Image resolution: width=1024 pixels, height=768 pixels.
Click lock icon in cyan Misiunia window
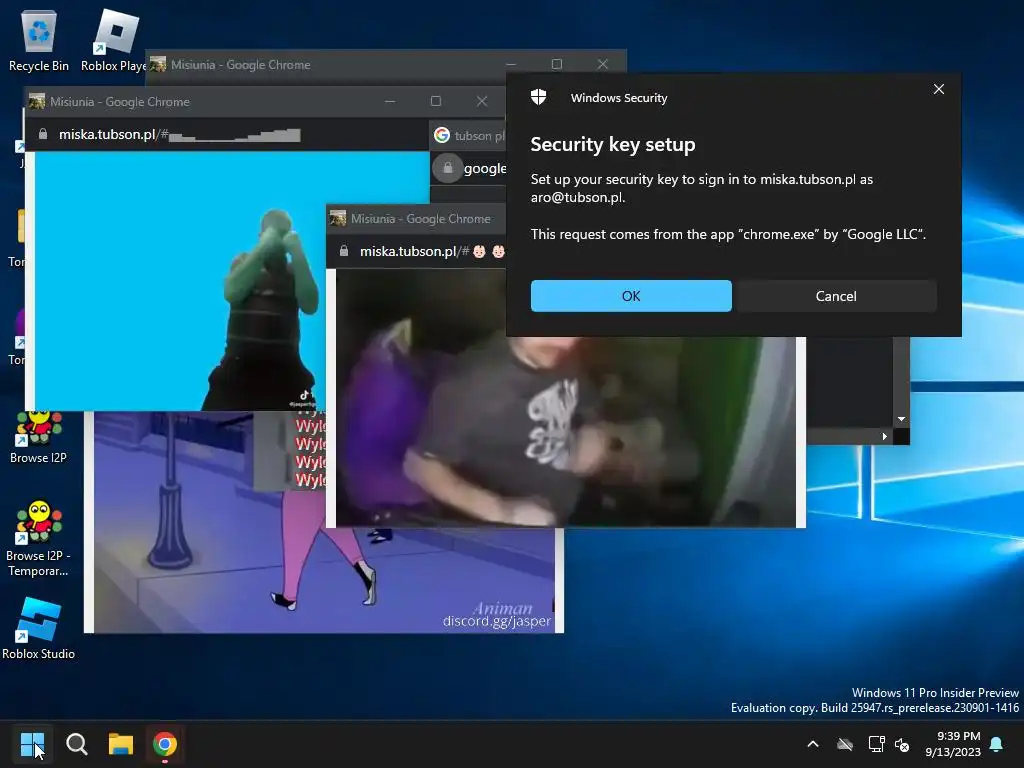[43, 134]
